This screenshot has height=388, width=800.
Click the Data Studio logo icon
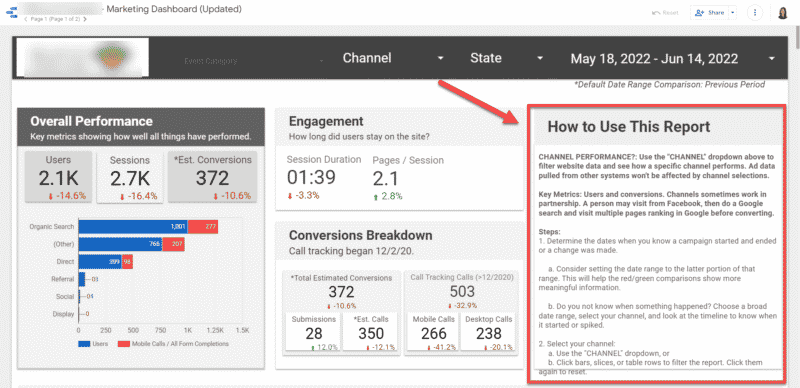(x=11, y=12)
